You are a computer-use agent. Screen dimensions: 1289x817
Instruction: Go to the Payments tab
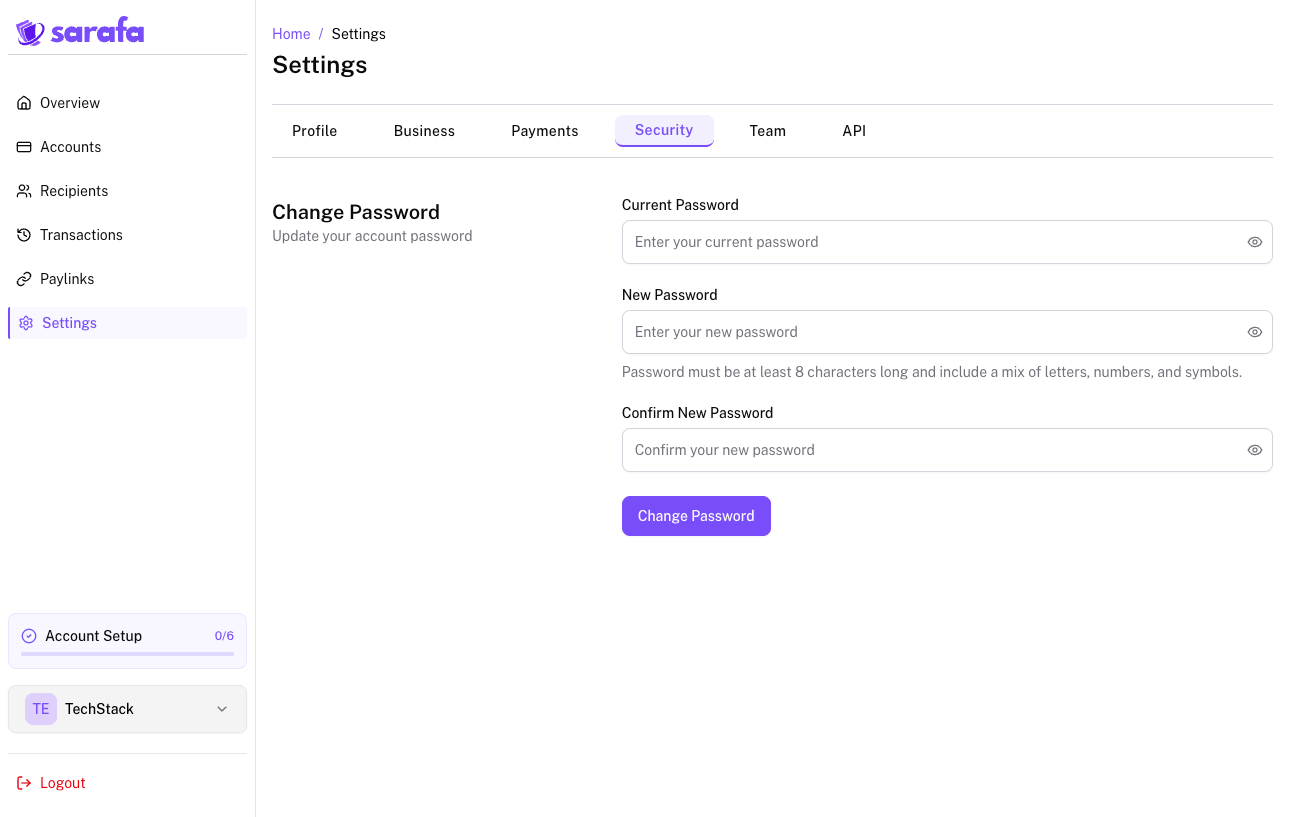545,131
